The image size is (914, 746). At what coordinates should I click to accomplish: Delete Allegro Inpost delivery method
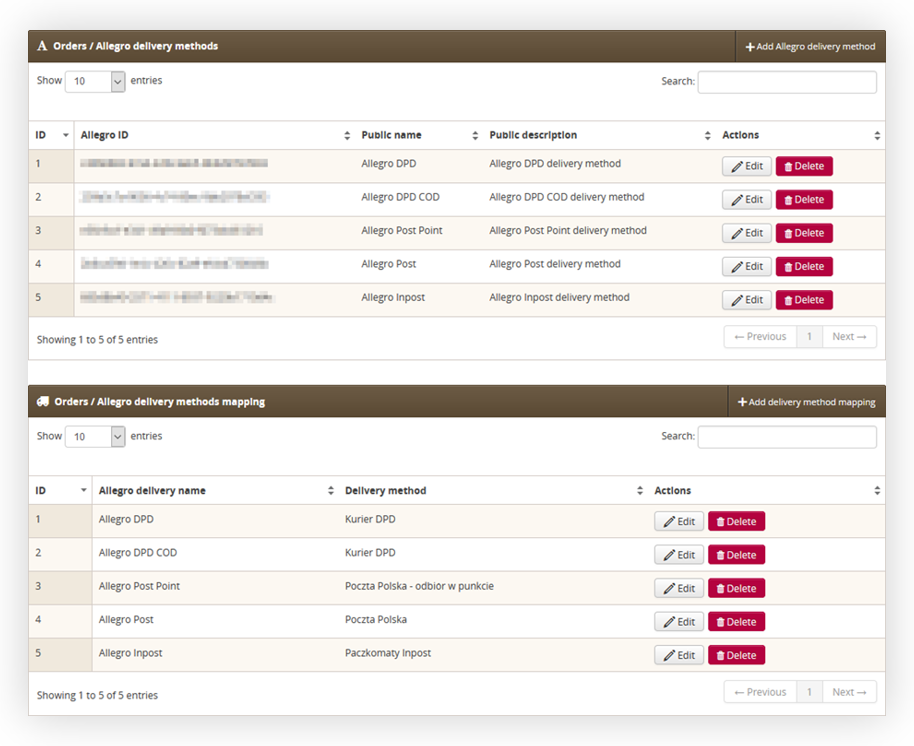pos(804,300)
